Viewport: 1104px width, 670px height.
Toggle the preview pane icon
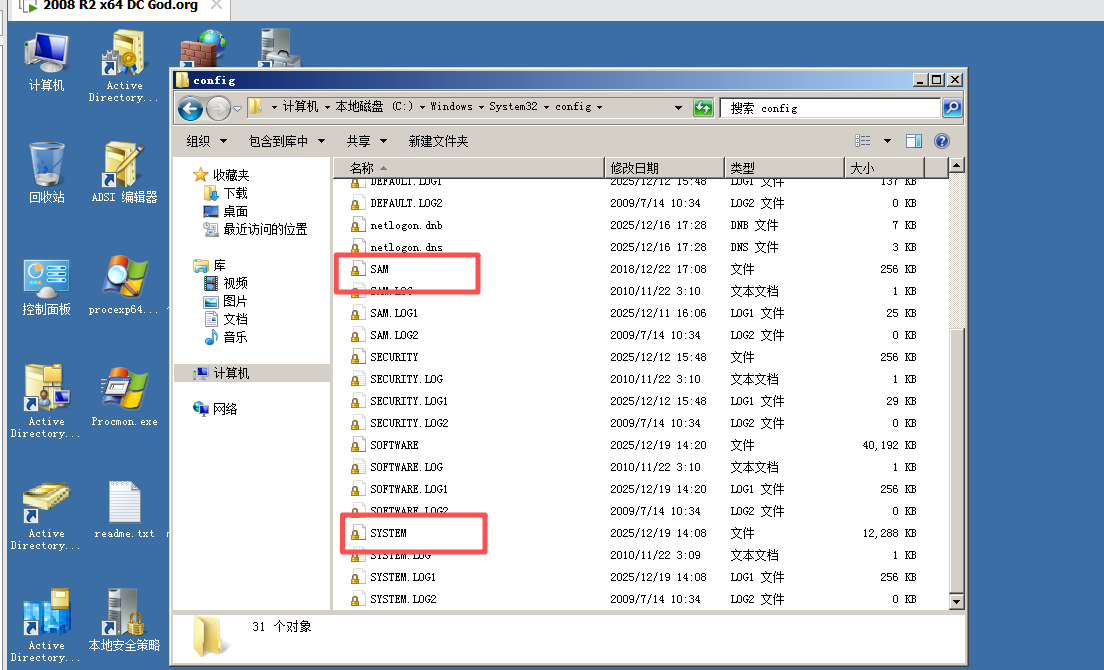click(x=914, y=141)
